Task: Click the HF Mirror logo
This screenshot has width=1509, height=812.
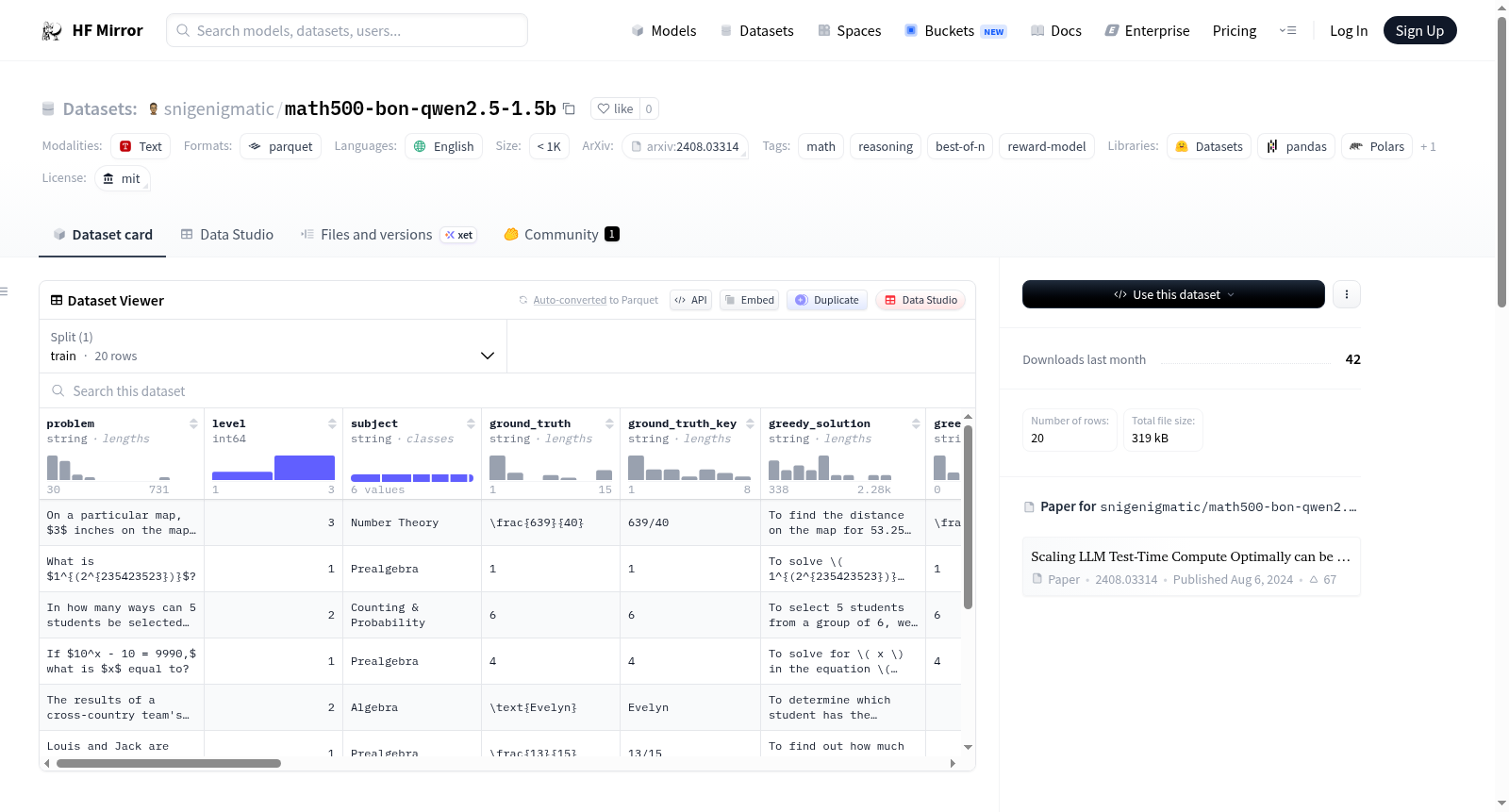Action: tap(92, 30)
